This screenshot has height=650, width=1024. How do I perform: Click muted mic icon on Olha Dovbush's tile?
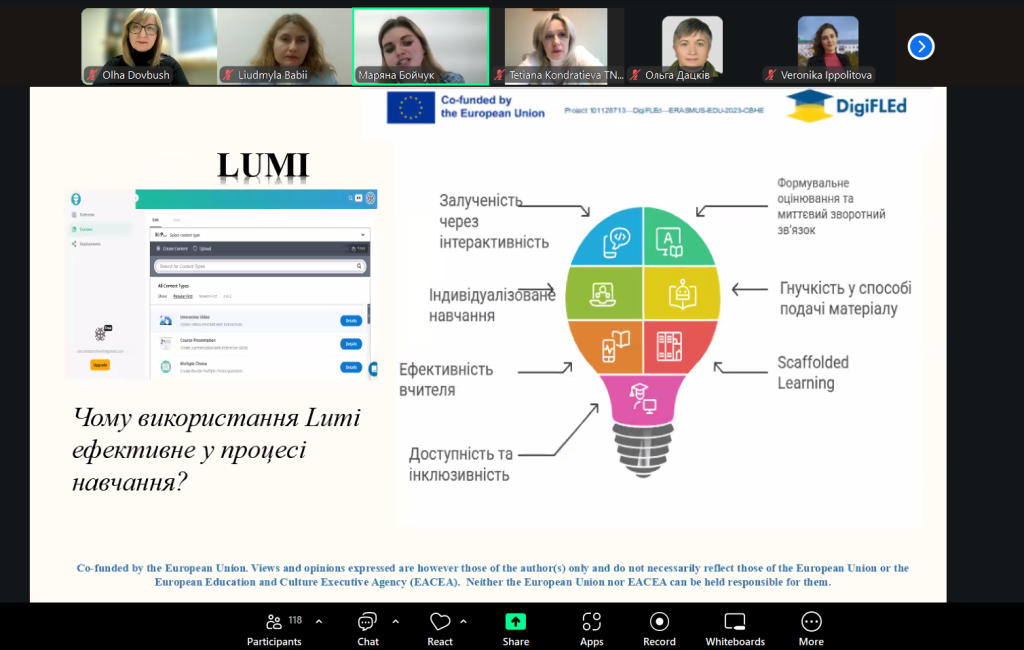93,75
